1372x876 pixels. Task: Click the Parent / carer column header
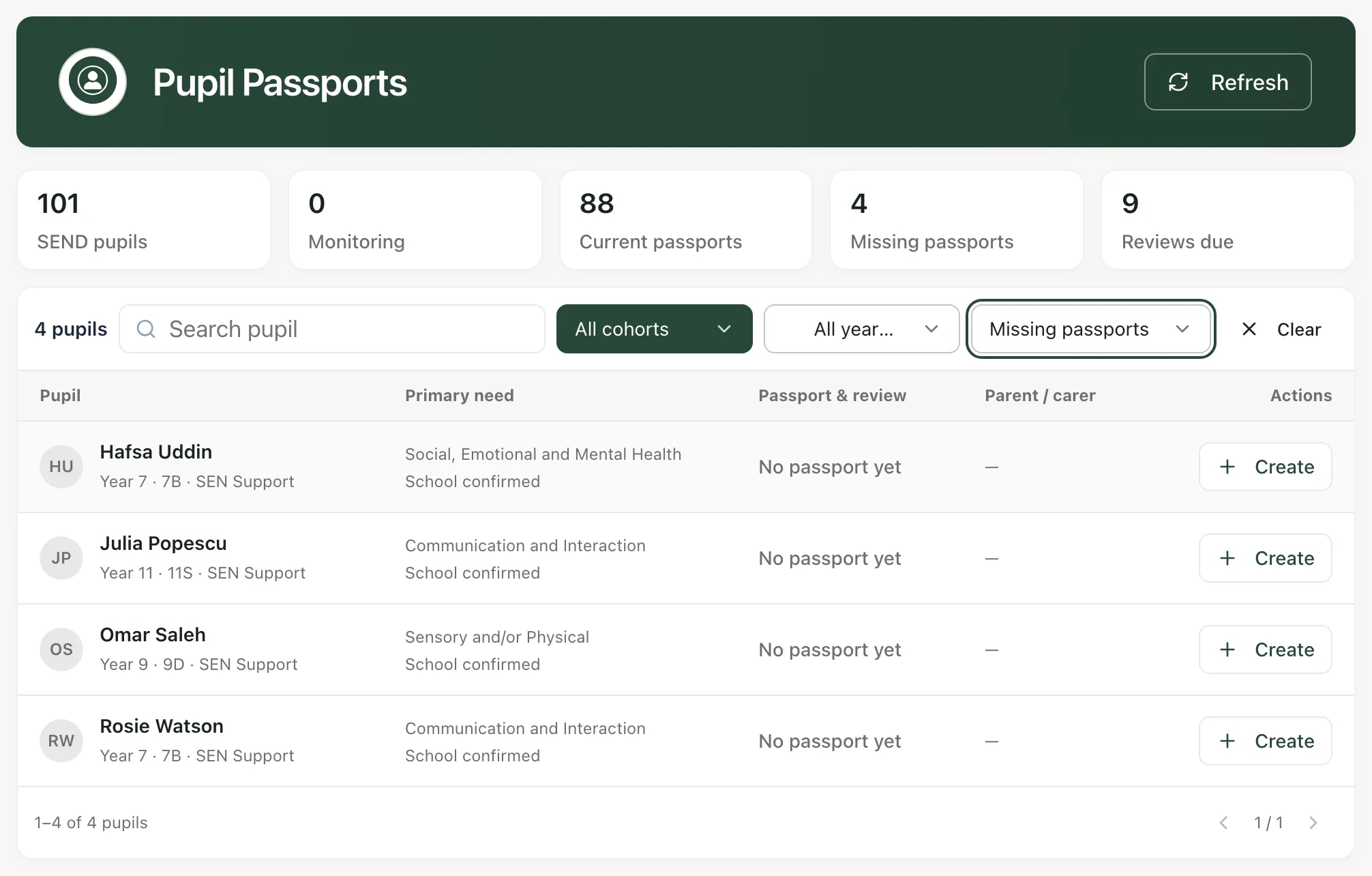(x=1041, y=396)
